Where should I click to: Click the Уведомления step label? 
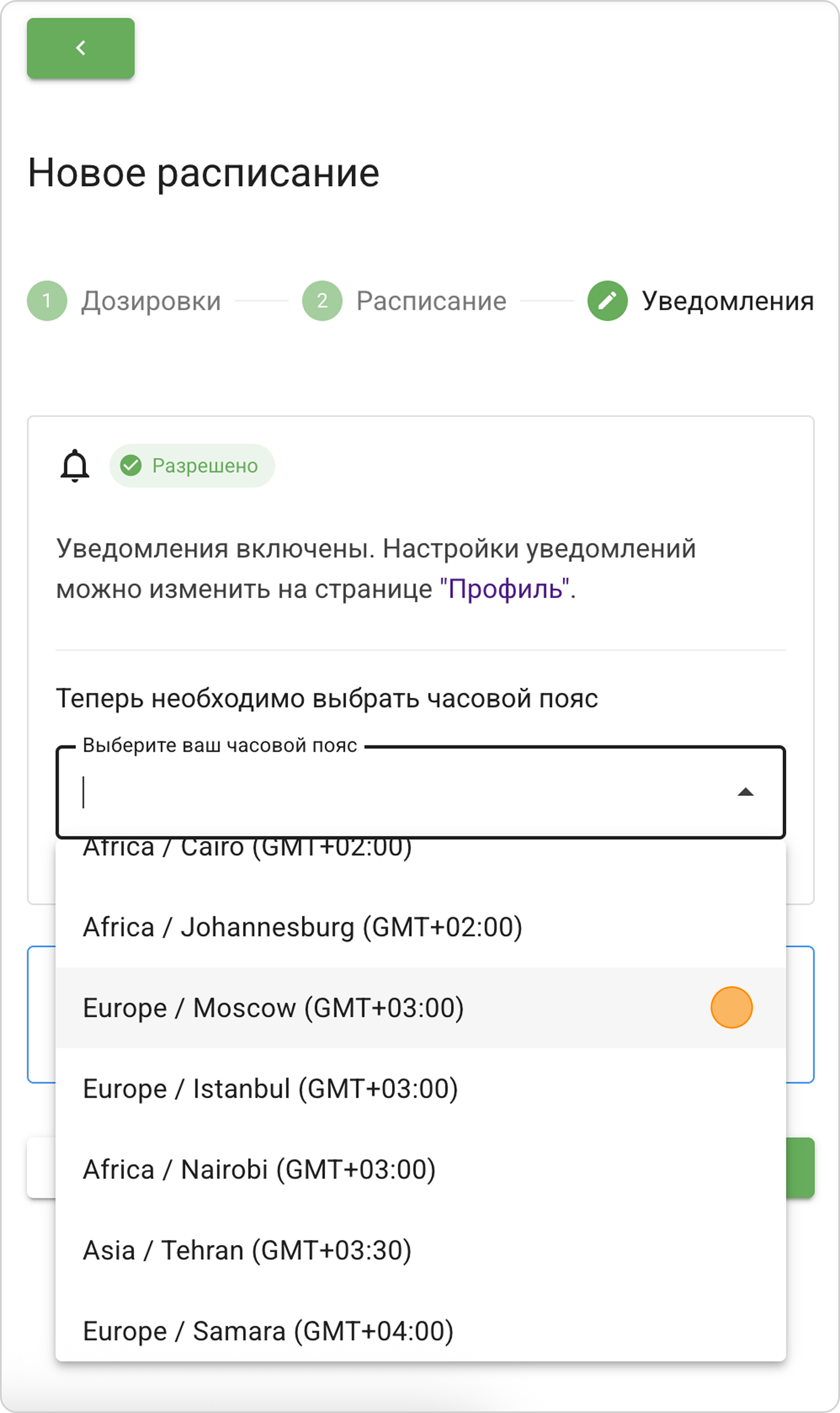(727, 301)
